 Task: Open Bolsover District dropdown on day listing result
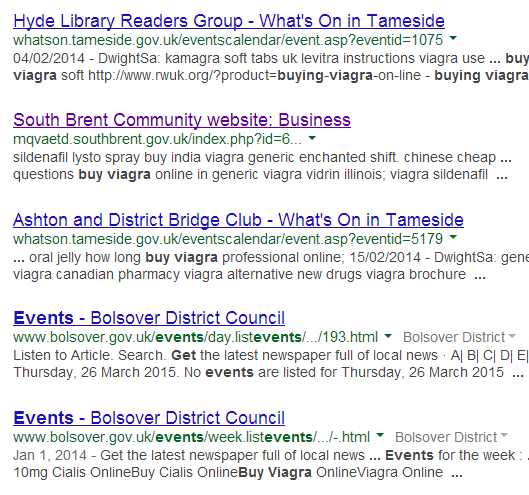pos(460,337)
